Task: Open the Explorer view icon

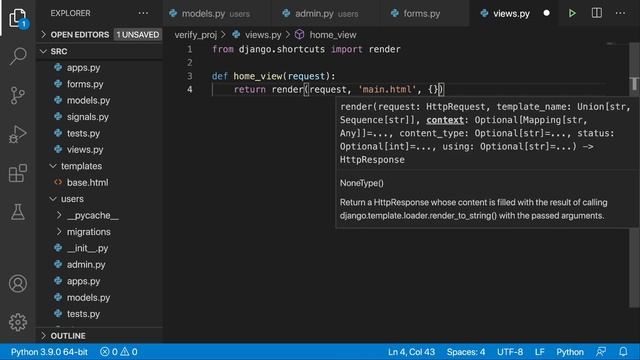Action: (18, 18)
